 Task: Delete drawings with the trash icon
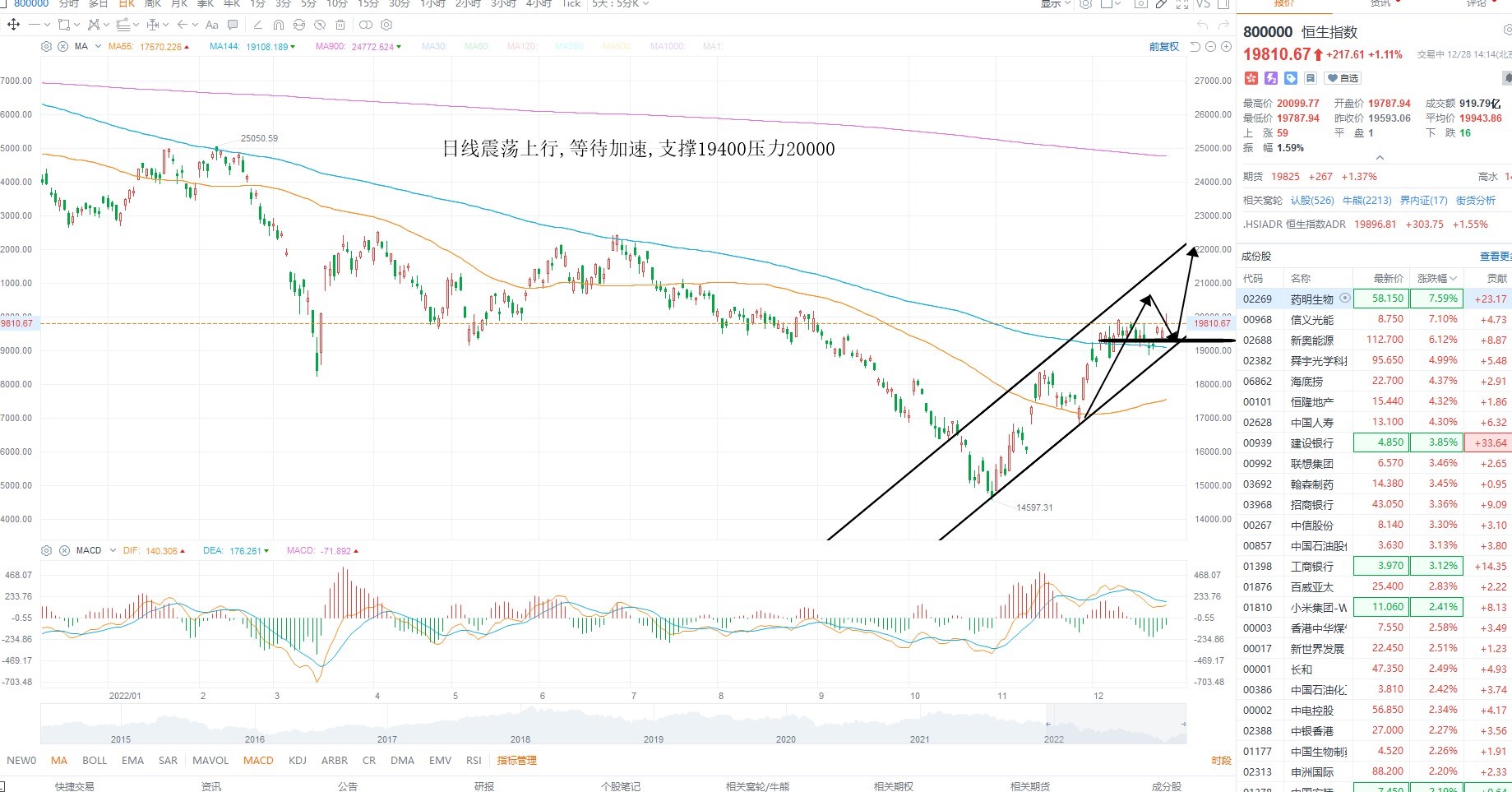coord(340,25)
